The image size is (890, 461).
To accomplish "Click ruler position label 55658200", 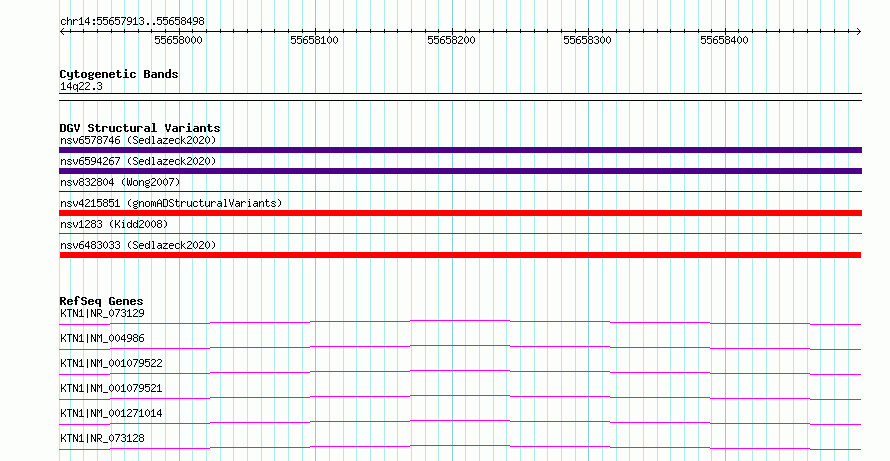I will tap(451, 40).
